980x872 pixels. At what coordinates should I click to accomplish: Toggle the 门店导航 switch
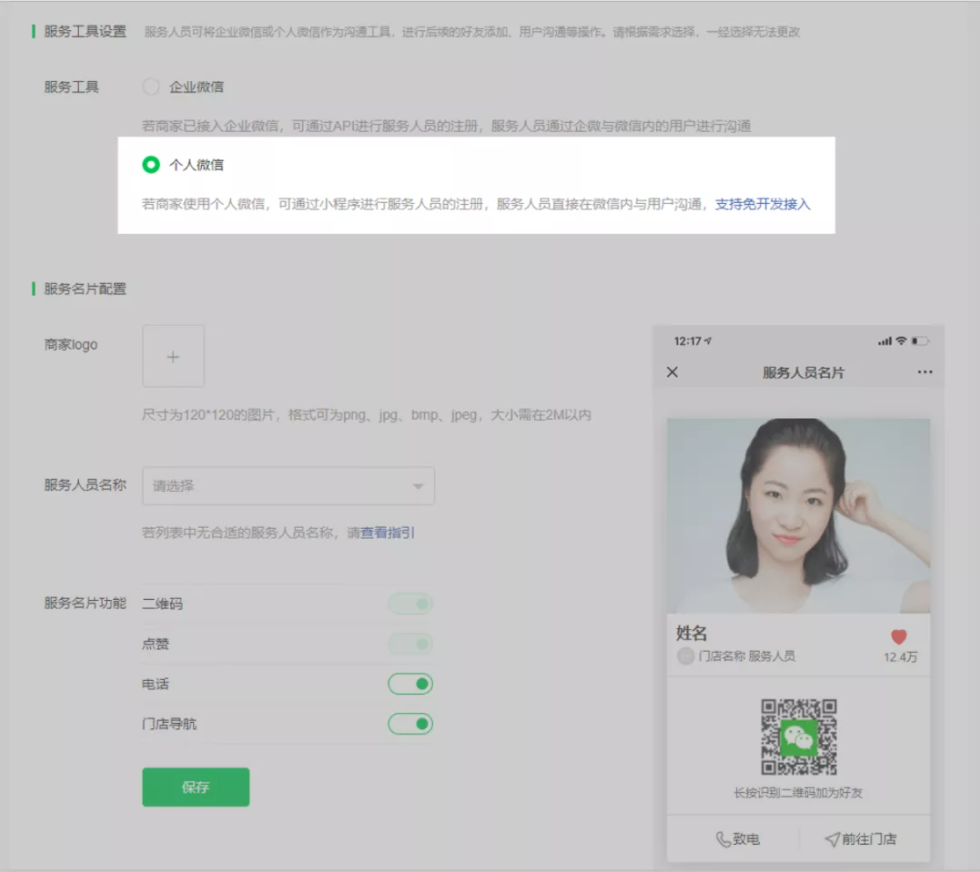pyautogui.click(x=411, y=724)
